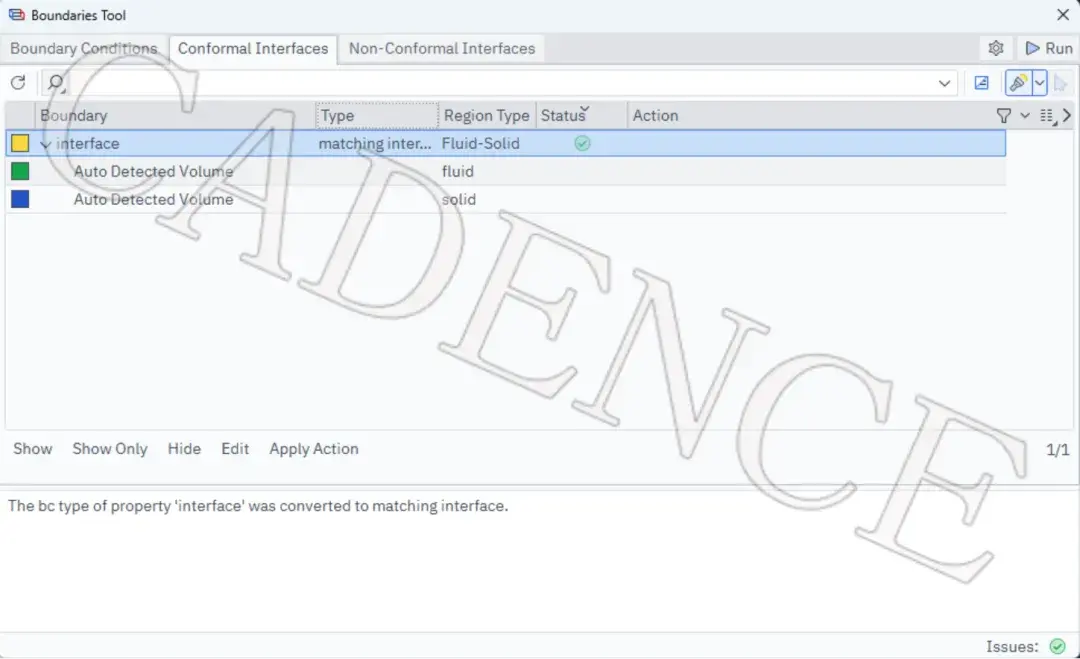This screenshot has width=1080, height=659.
Task: Open the settings gear icon
Action: click(995, 48)
